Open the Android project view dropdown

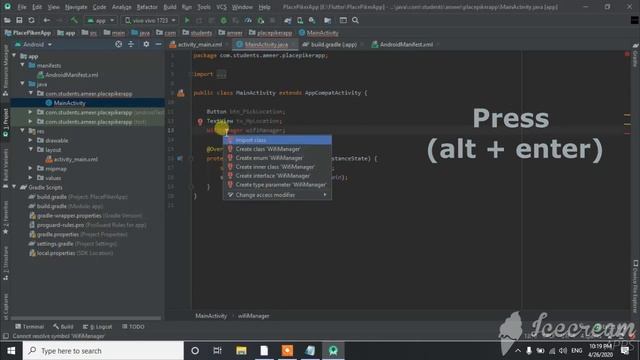coord(34,44)
